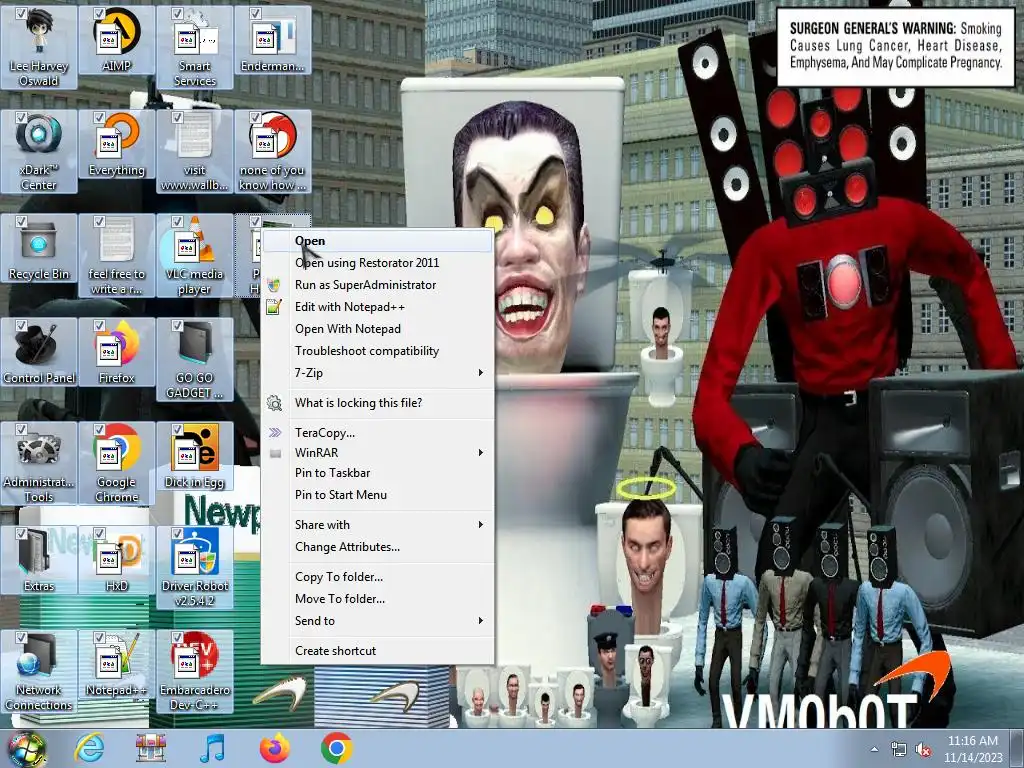The image size is (1024, 768).
Task: Choose What is locking this file?
Action: point(377,403)
